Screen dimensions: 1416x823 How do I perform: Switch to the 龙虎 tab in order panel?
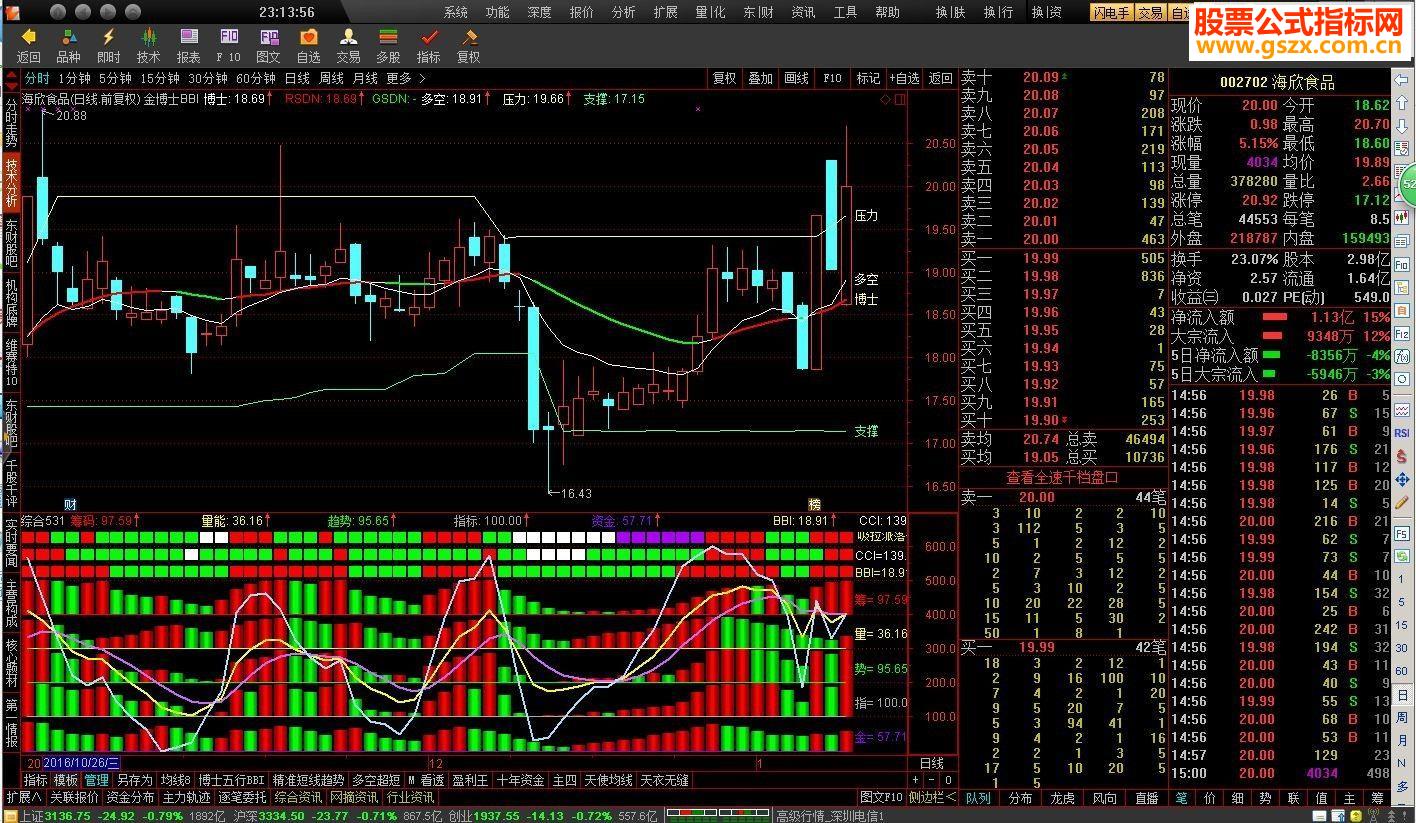click(1062, 798)
